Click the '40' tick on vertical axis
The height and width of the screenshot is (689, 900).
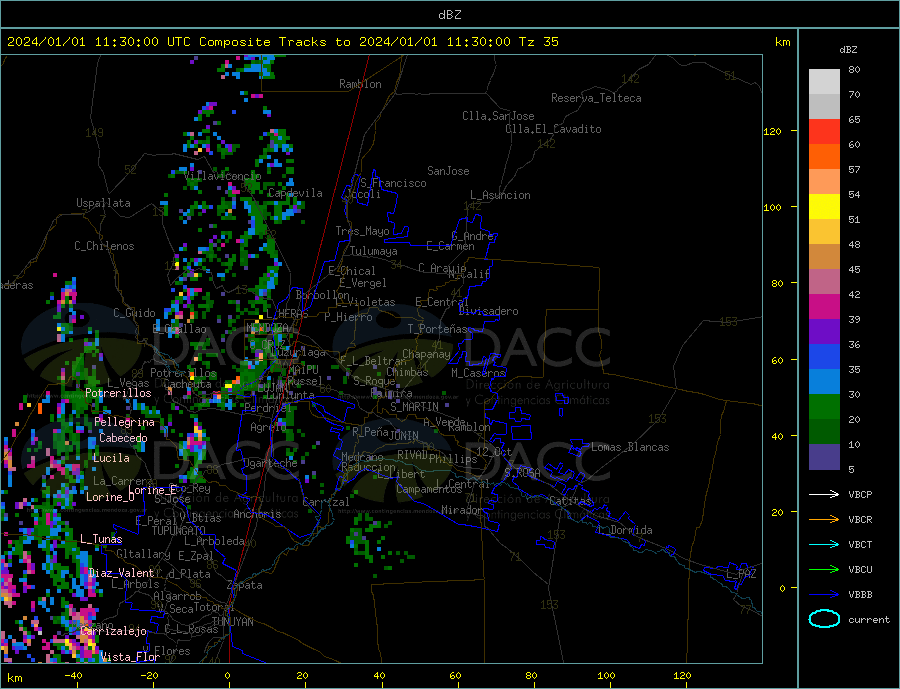777,436
